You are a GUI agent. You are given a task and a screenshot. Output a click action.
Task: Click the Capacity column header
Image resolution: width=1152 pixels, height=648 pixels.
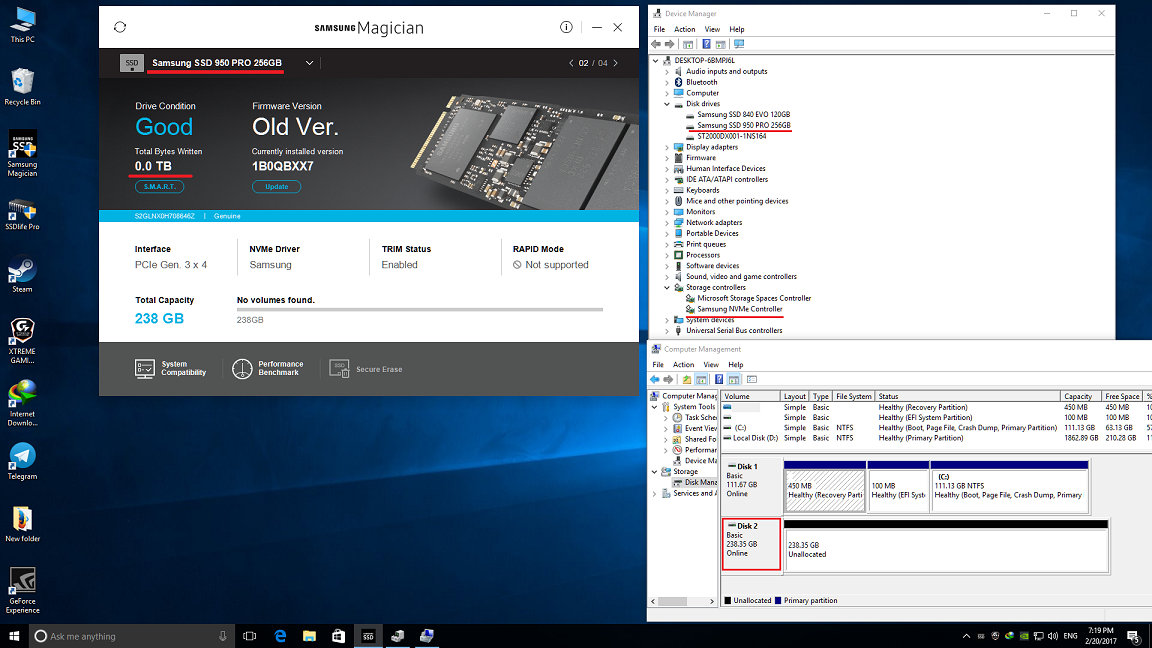[x=1078, y=397]
